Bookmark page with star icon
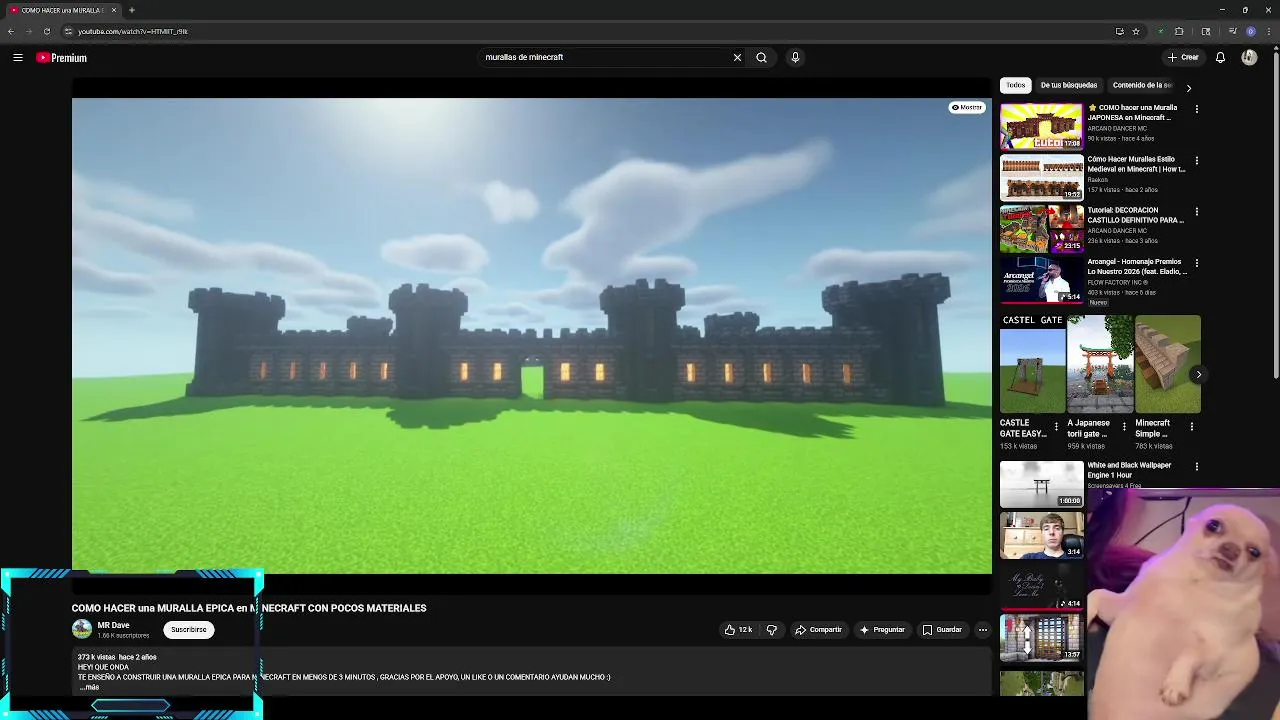The image size is (1280, 720). pyautogui.click(x=1136, y=31)
